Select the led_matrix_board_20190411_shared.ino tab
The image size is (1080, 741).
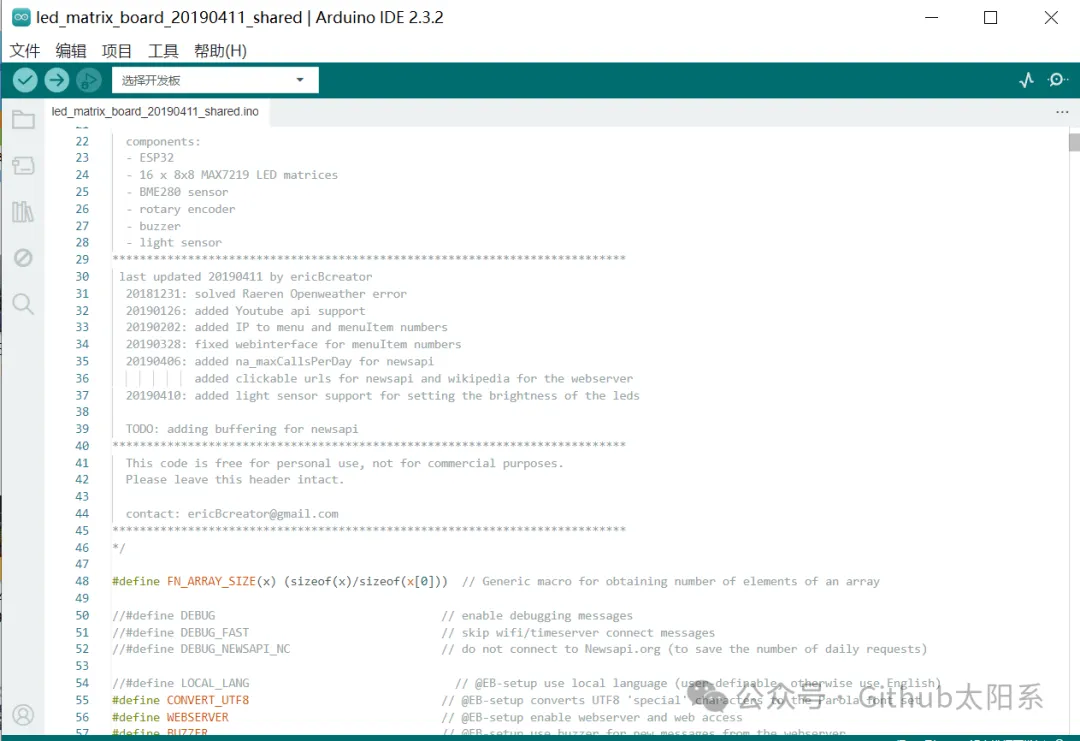[x=155, y=112]
